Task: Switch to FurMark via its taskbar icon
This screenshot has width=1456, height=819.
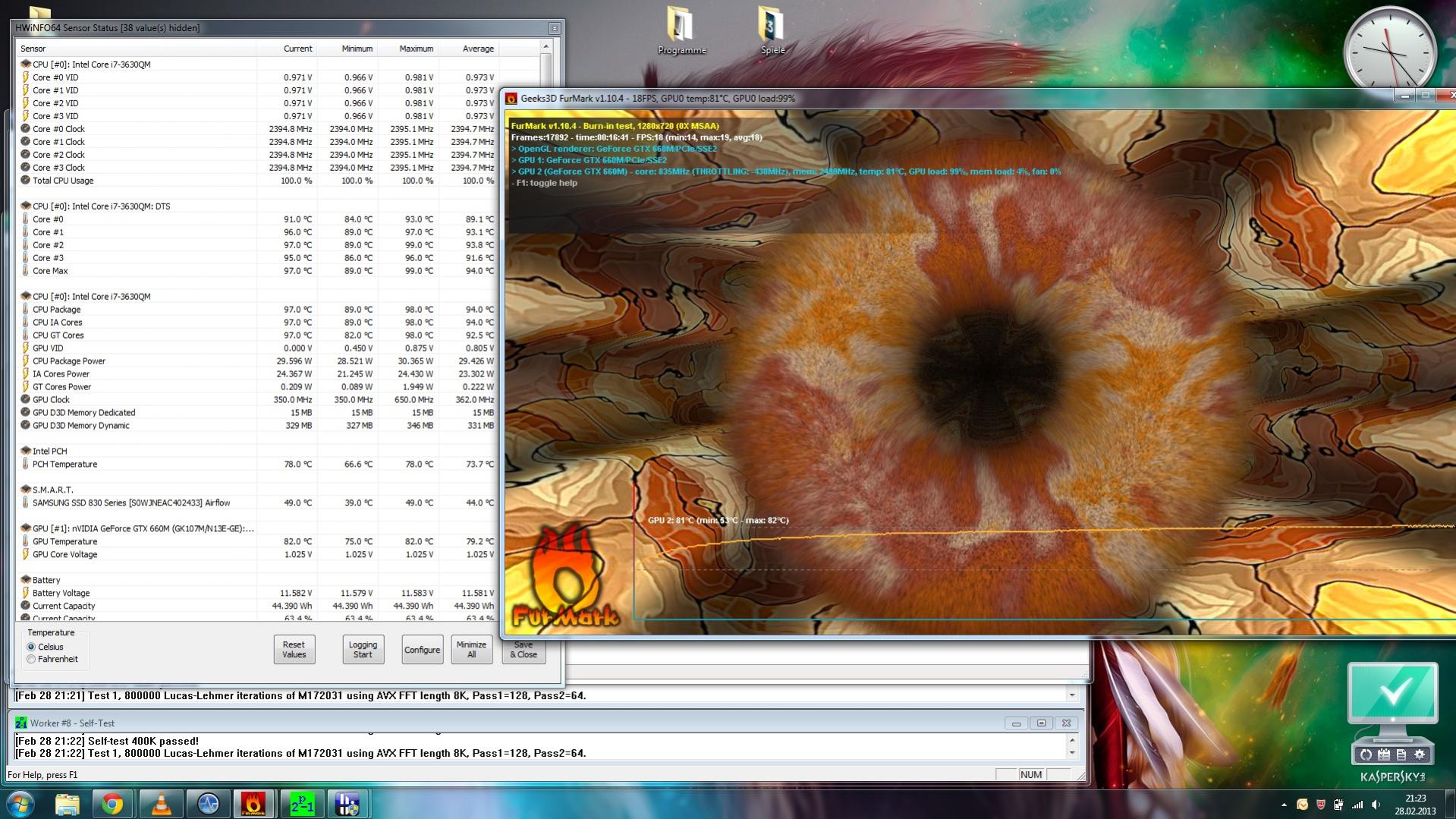Action: point(253,804)
